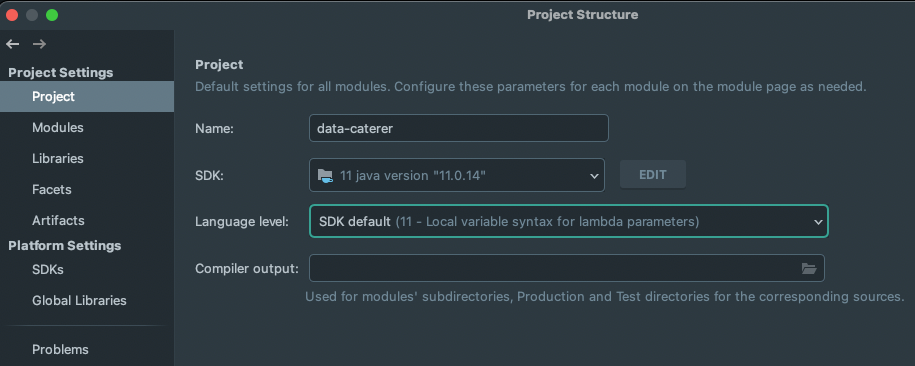915x366 pixels.
Task: Click the EDIT button next to SDK
Action: pyautogui.click(x=652, y=175)
